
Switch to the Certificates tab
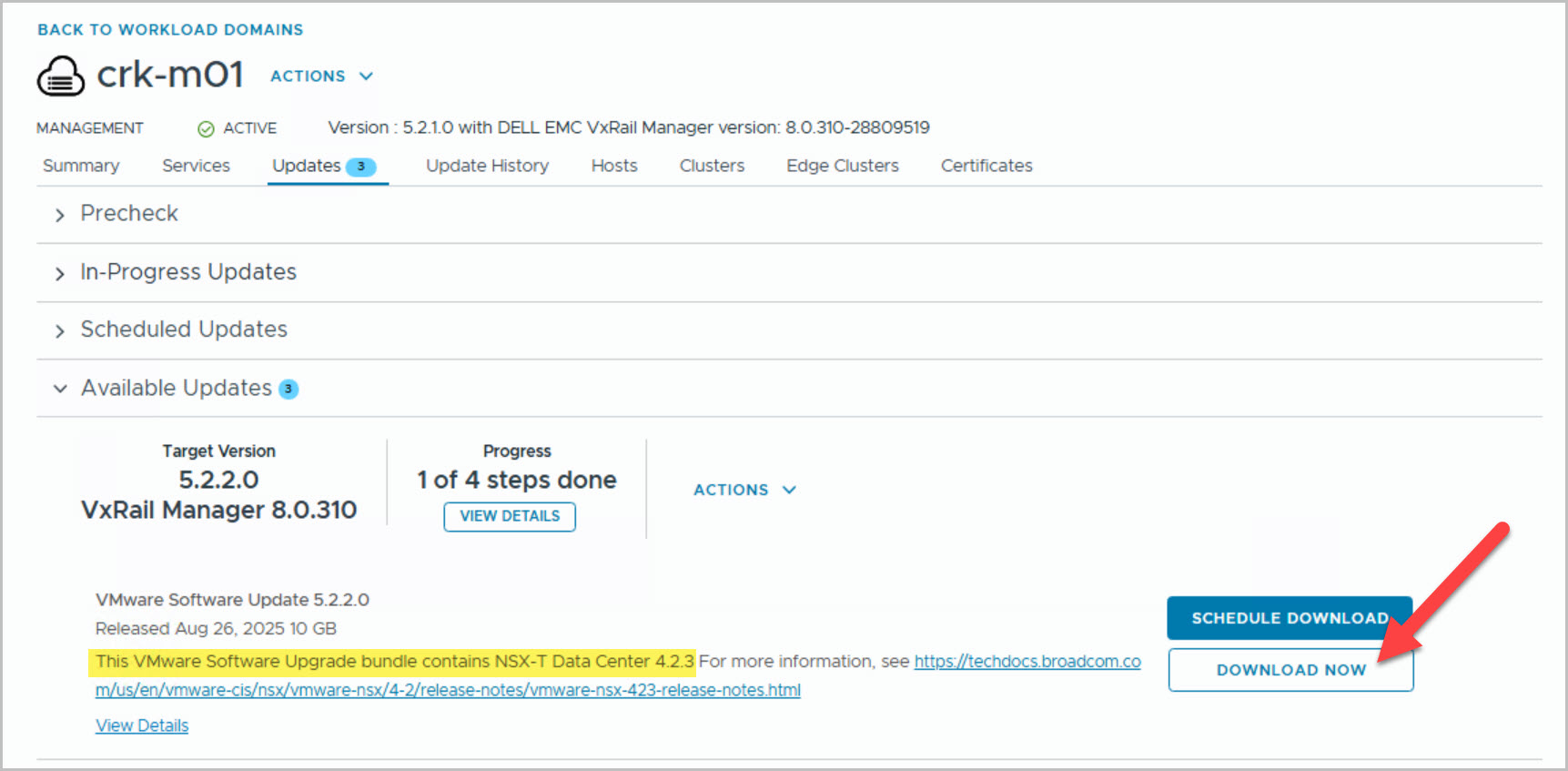(x=986, y=166)
